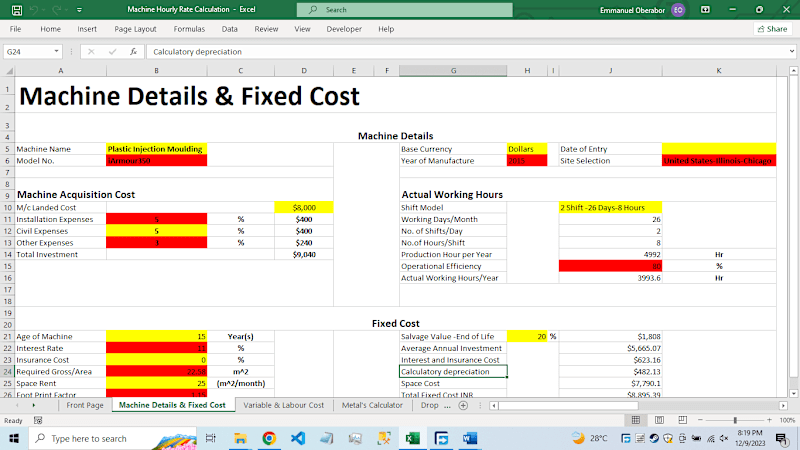
Task: Adjust the zoom slider handle
Action: click(x=735, y=420)
